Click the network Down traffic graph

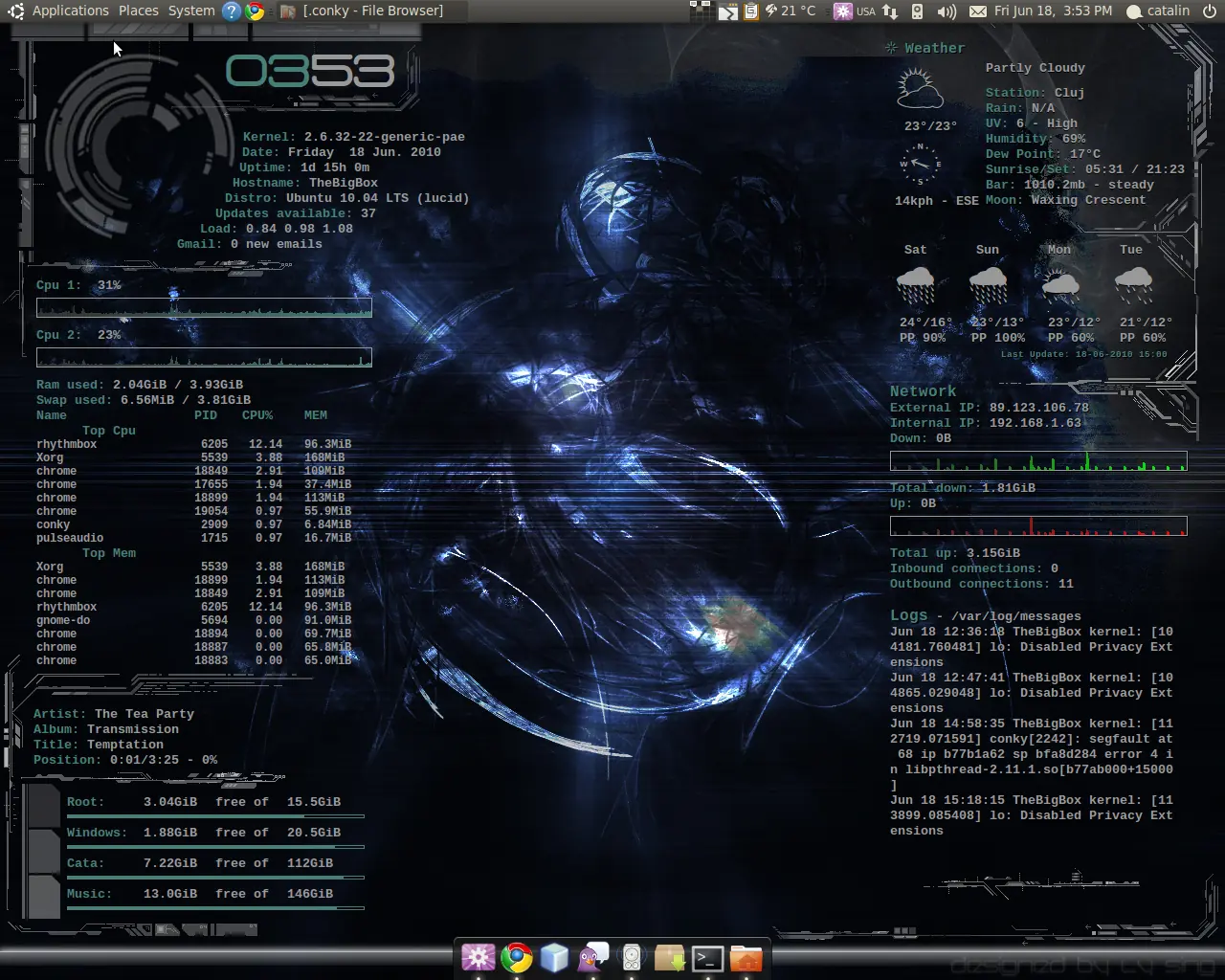1038,460
